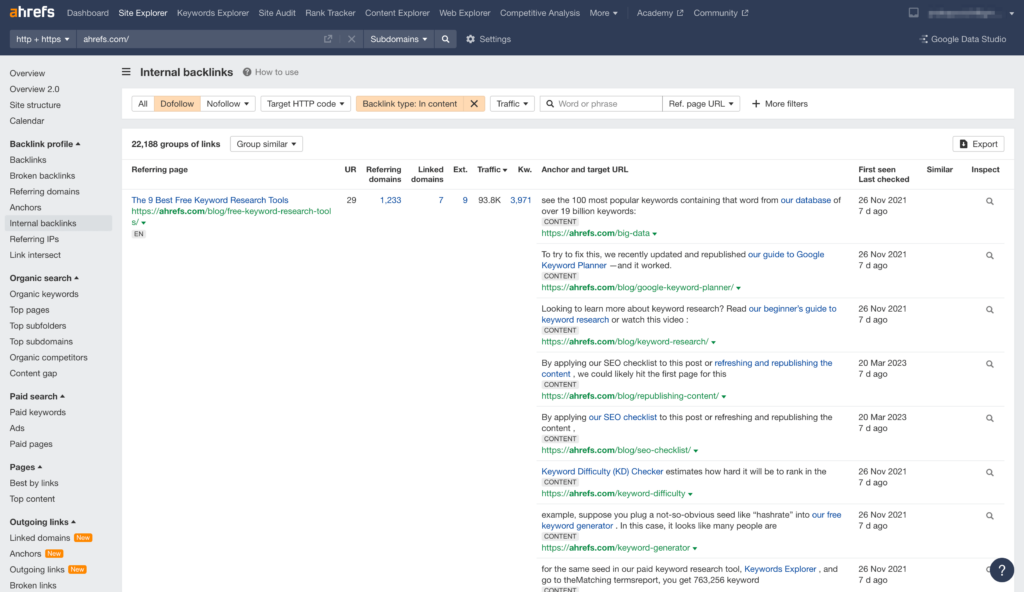
Task: Open the http + https protocol dropdown
Action: pos(42,39)
